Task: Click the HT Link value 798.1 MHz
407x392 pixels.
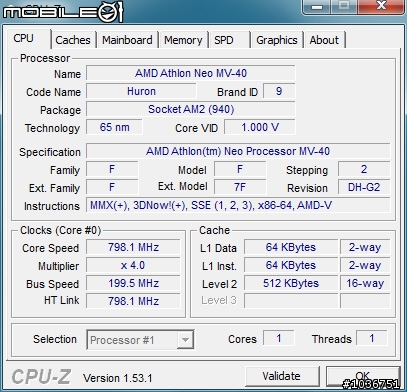Action: coord(133,301)
